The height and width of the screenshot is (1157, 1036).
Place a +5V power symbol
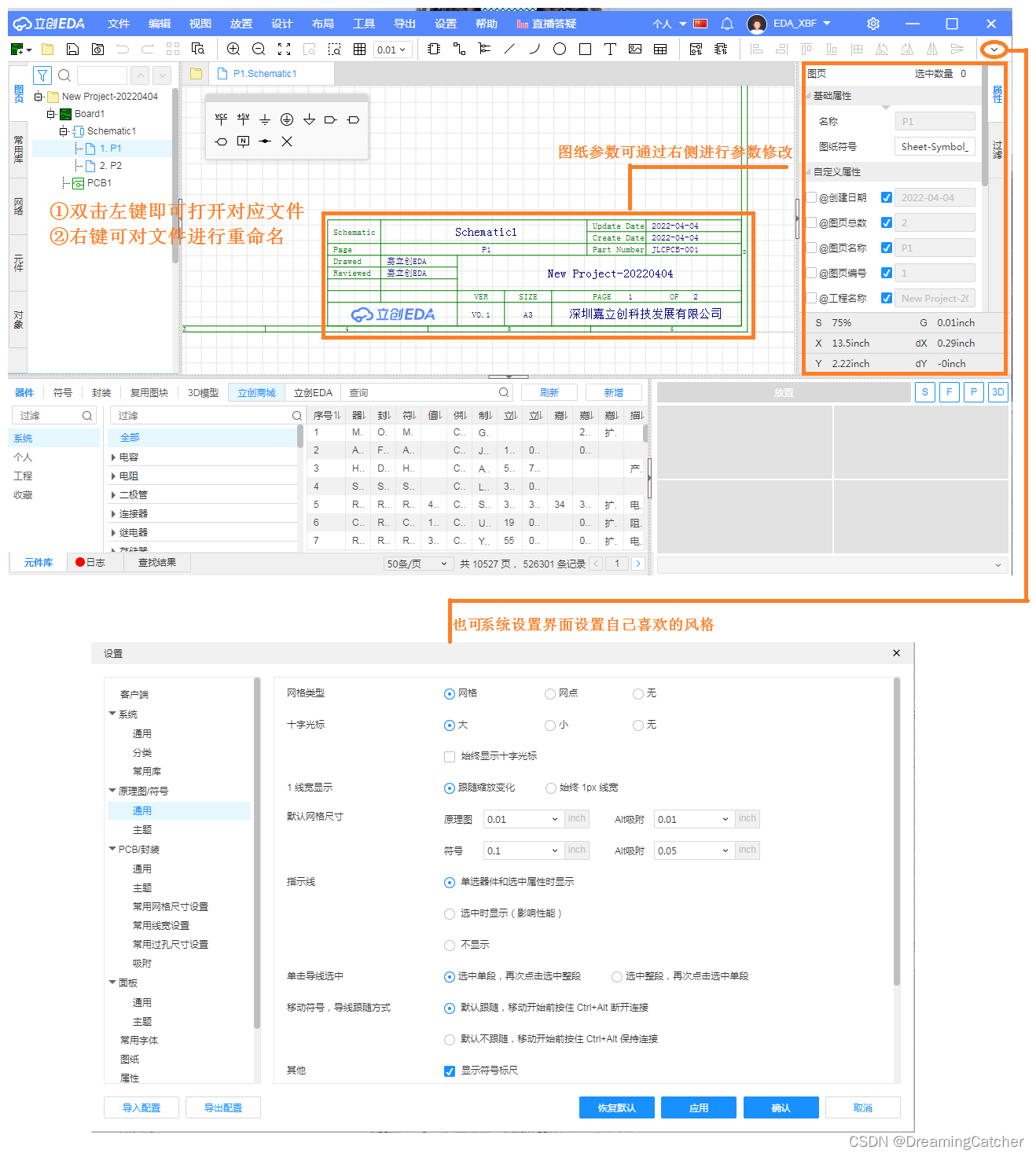pos(243,119)
